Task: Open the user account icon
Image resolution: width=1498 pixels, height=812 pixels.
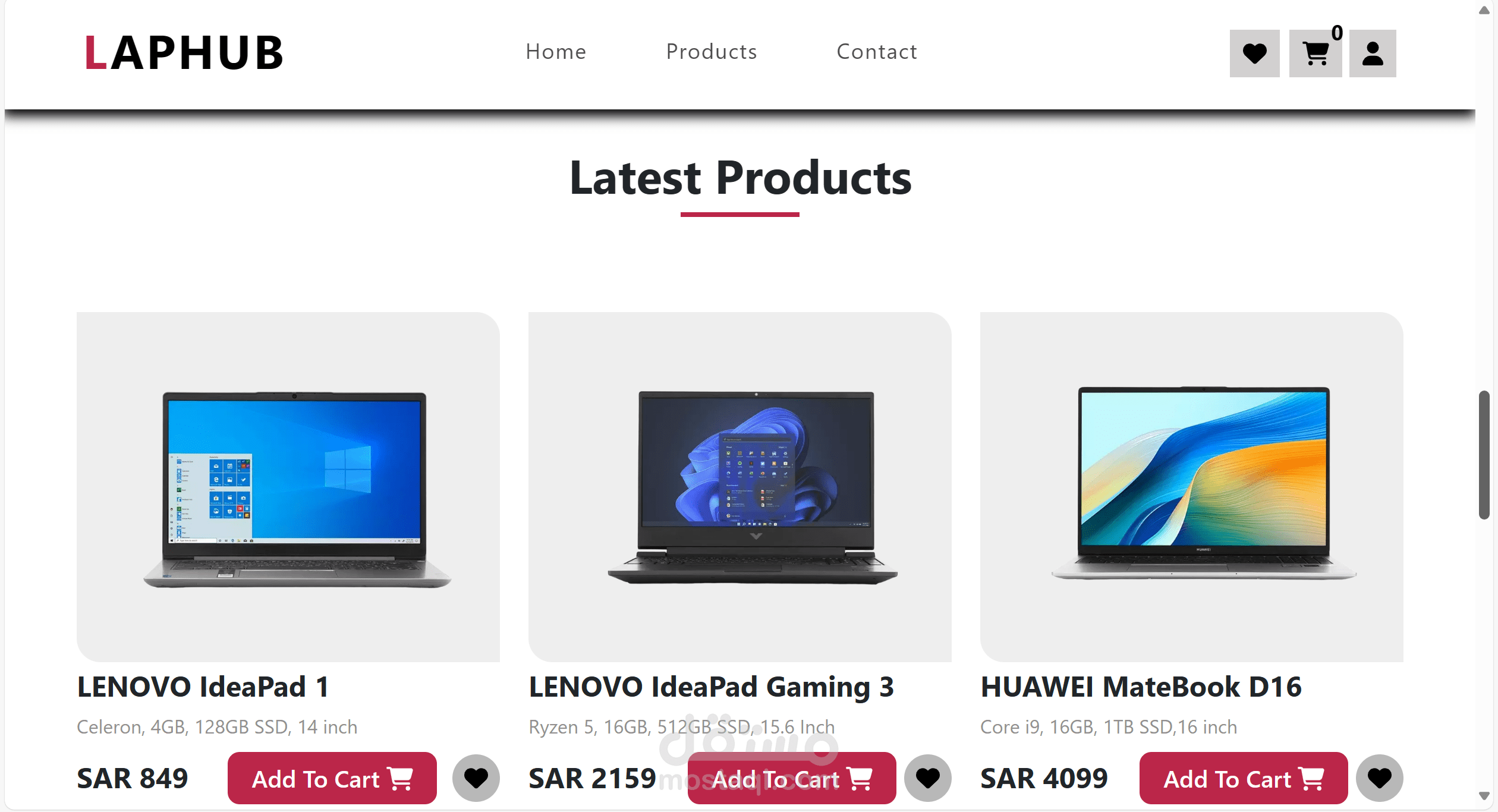Action: pyautogui.click(x=1373, y=53)
